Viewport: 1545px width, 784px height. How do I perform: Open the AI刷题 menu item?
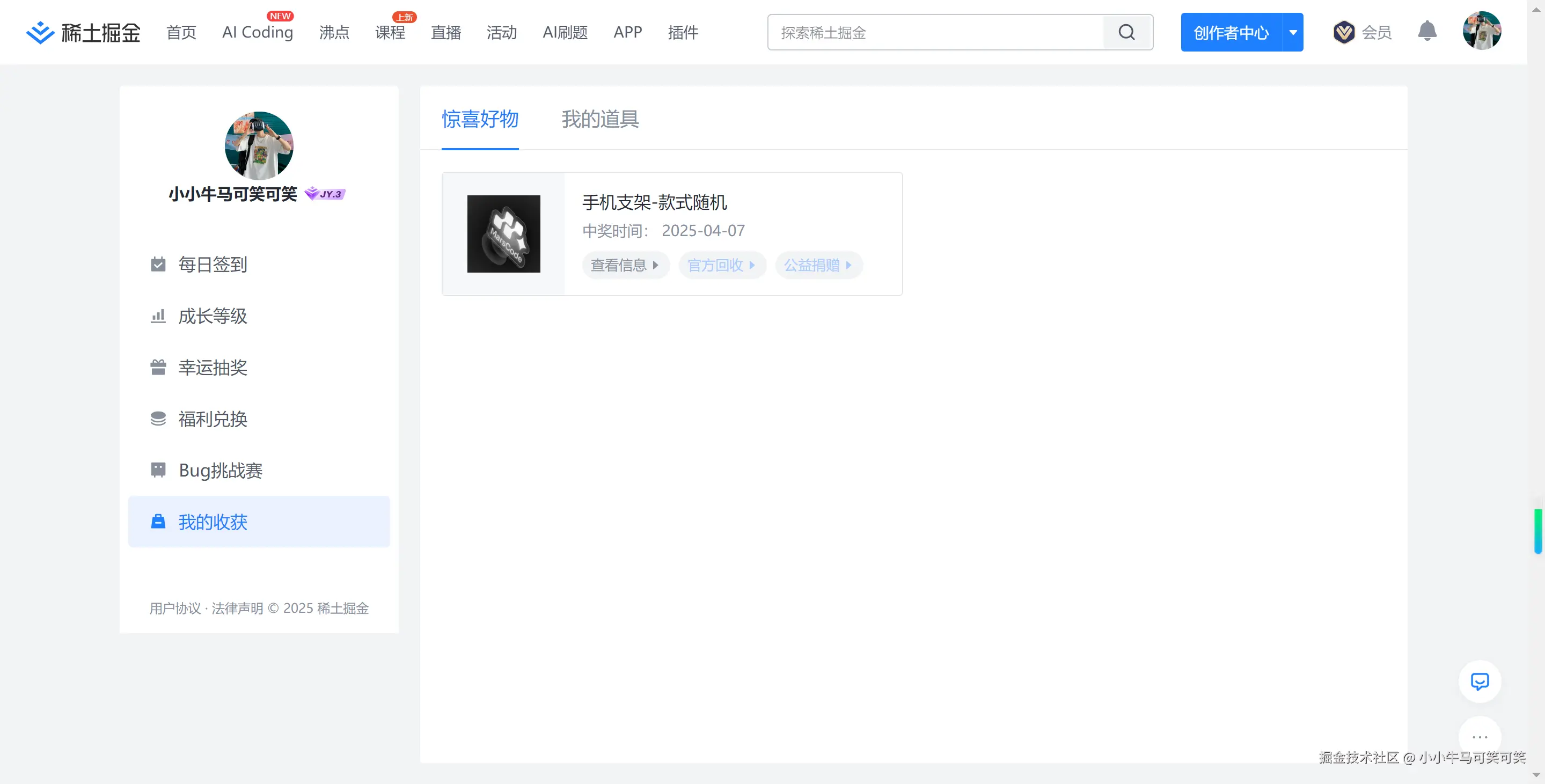565,32
